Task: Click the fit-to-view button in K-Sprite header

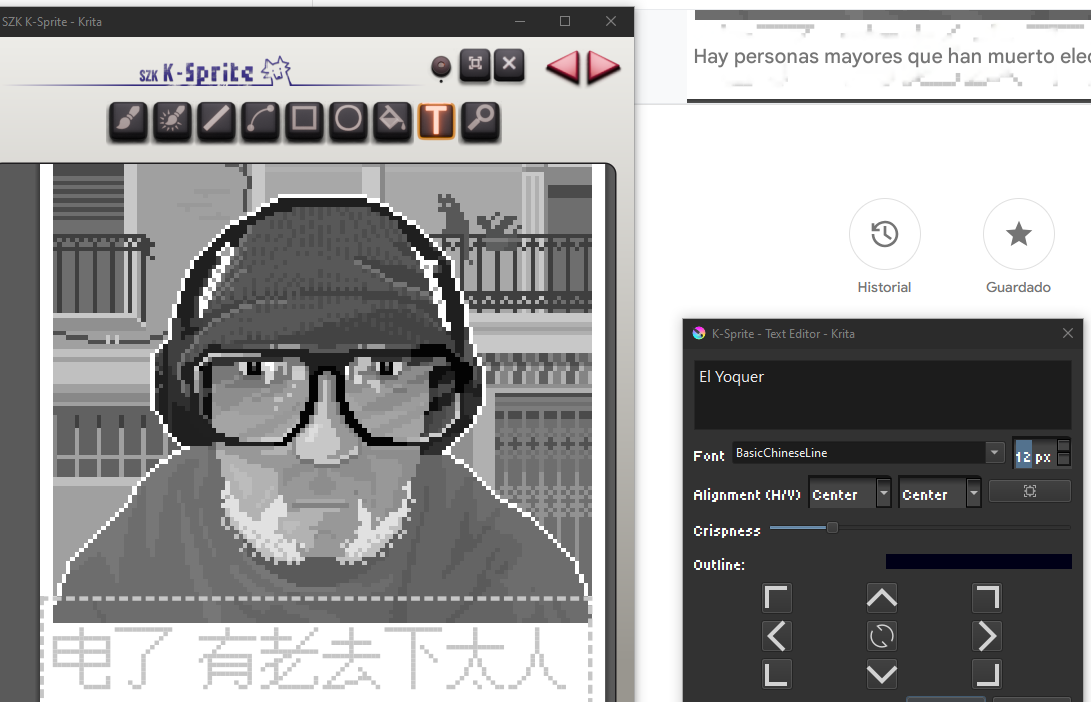Action: tap(475, 65)
